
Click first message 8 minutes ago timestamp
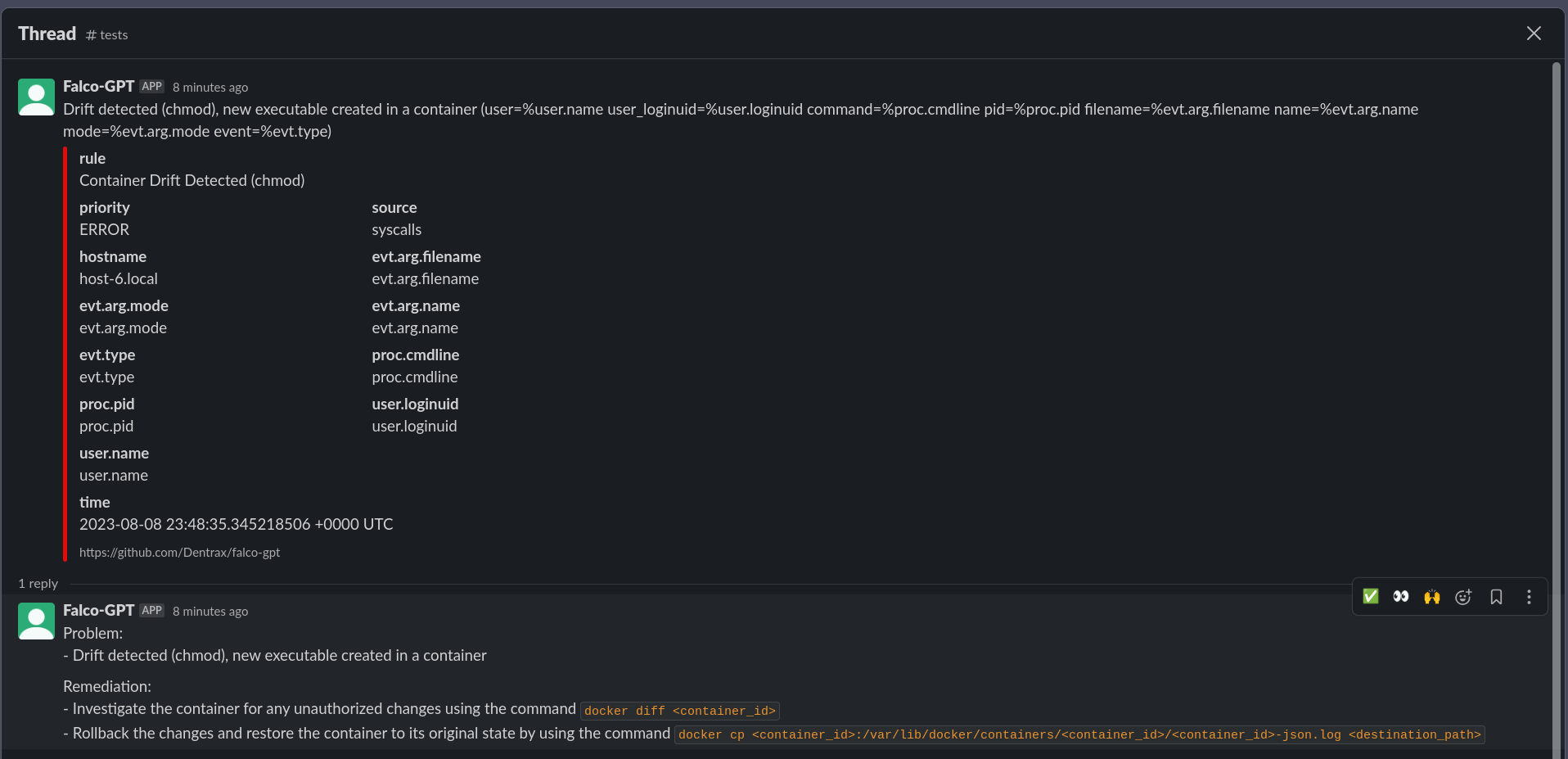[210, 88]
